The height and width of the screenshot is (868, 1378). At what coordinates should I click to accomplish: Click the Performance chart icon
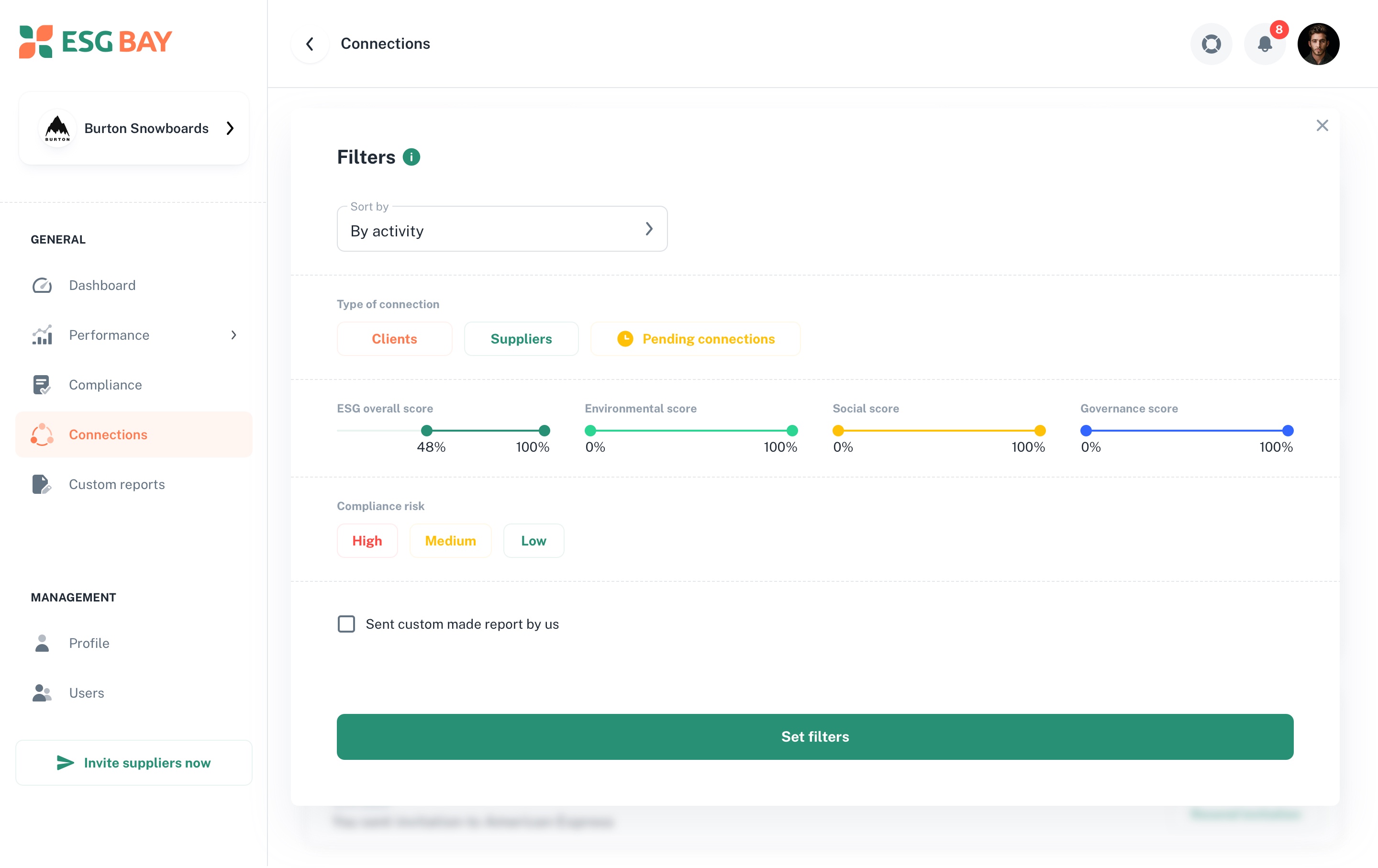tap(42, 335)
